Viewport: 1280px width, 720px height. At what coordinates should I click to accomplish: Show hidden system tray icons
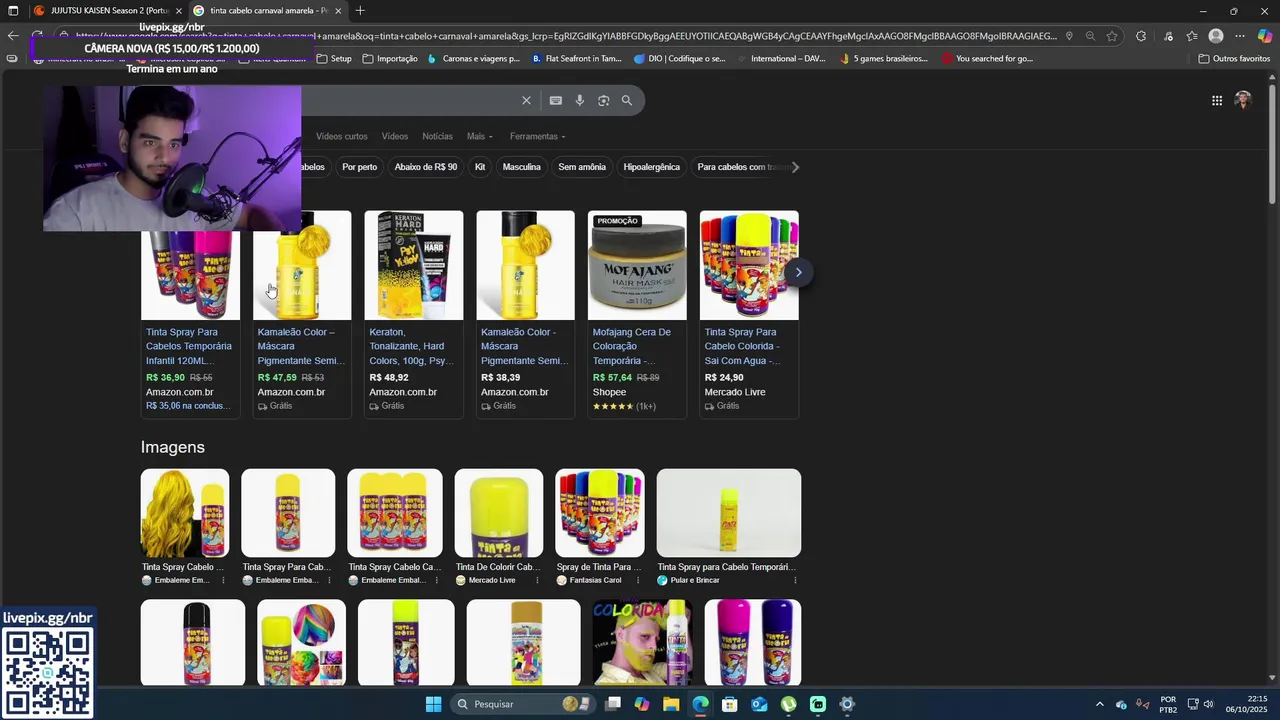1099,704
